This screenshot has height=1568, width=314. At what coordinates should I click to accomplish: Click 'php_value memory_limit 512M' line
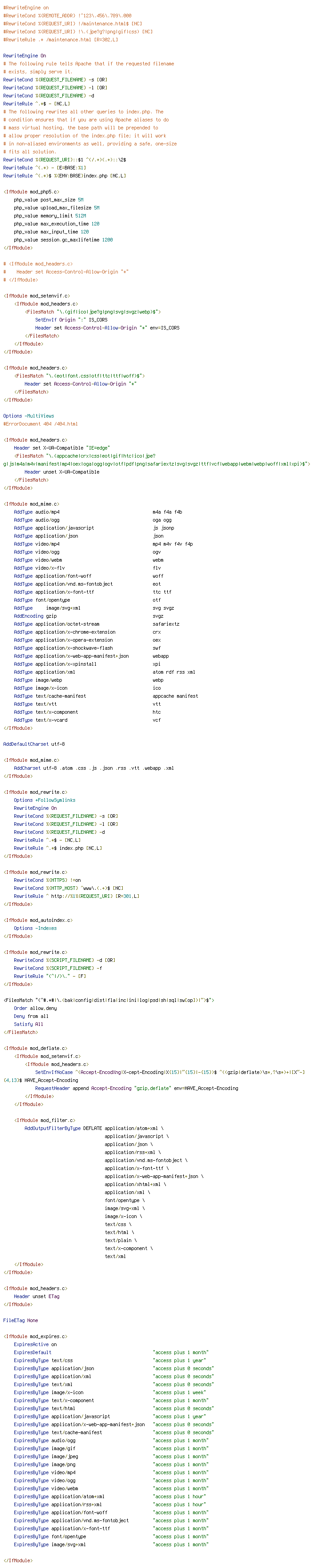pyautogui.click(x=50, y=216)
